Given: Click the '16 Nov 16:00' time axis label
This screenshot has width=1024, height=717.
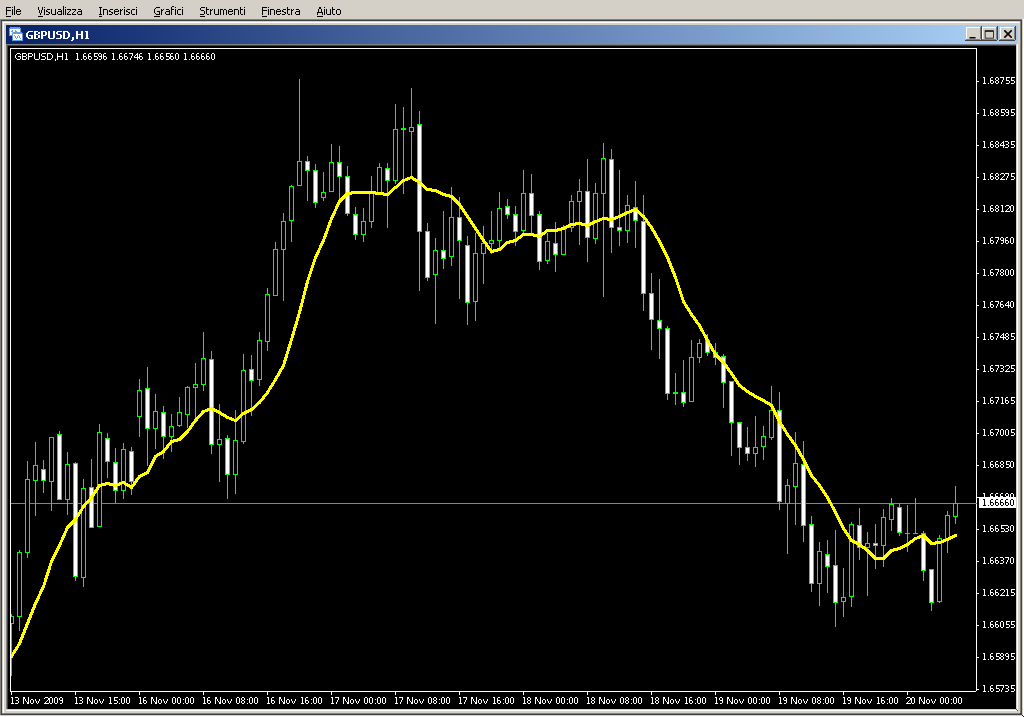Looking at the screenshot, I should tap(294, 701).
